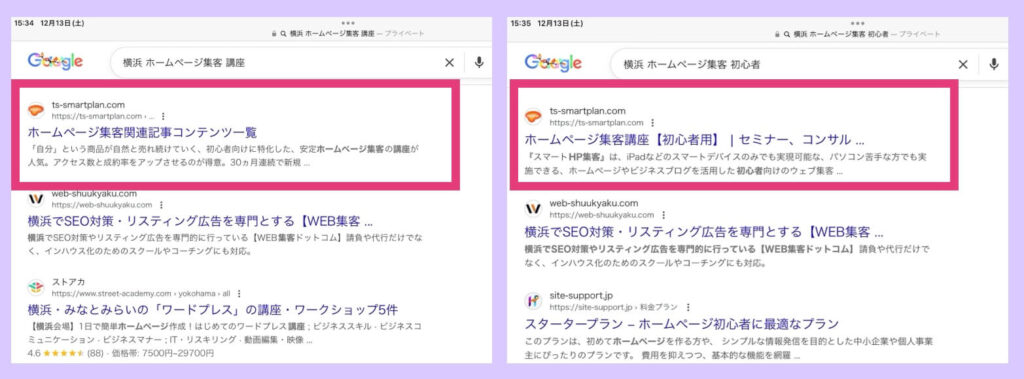Screen dimensions: 1024x379
Task: Click the site-support.jp favicon
Action: pos(534,301)
